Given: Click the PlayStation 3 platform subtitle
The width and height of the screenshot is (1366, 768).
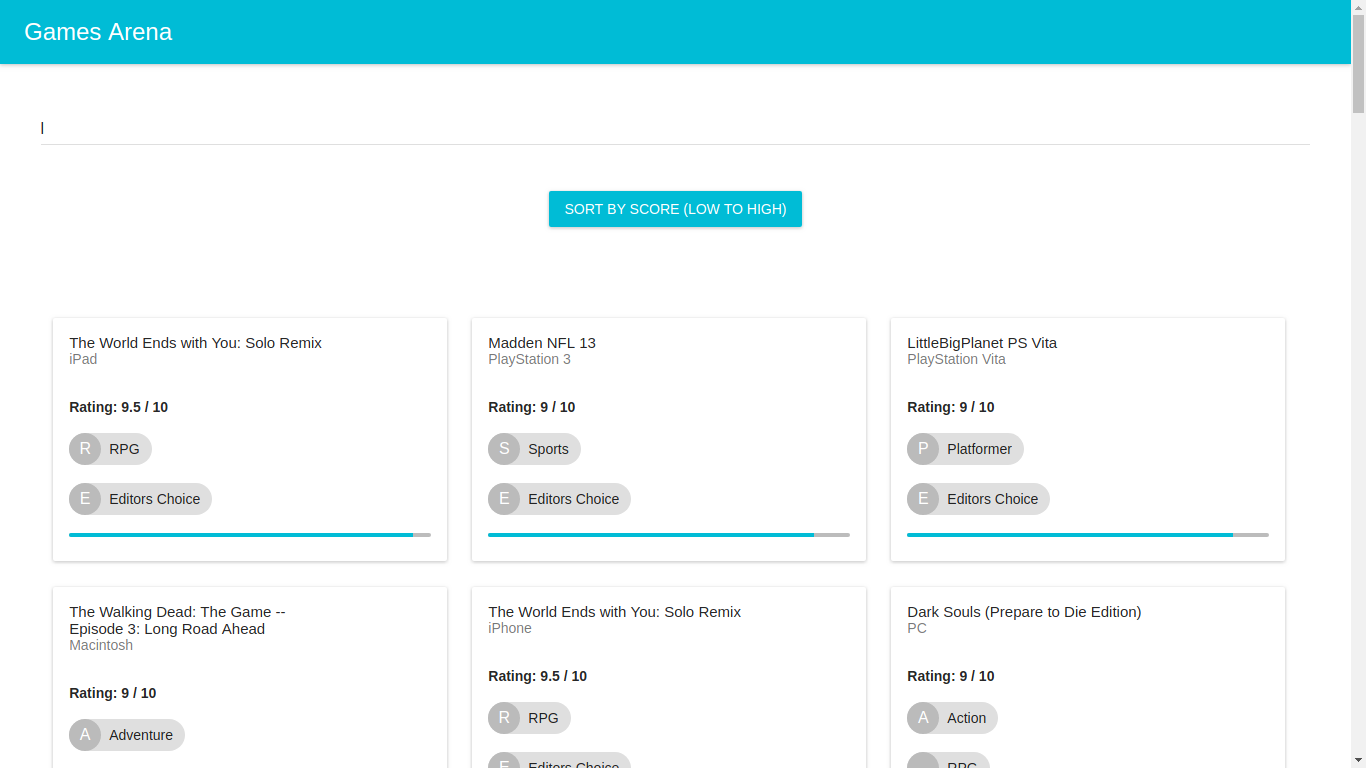Looking at the screenshot, I should click(x=530, y=359).
